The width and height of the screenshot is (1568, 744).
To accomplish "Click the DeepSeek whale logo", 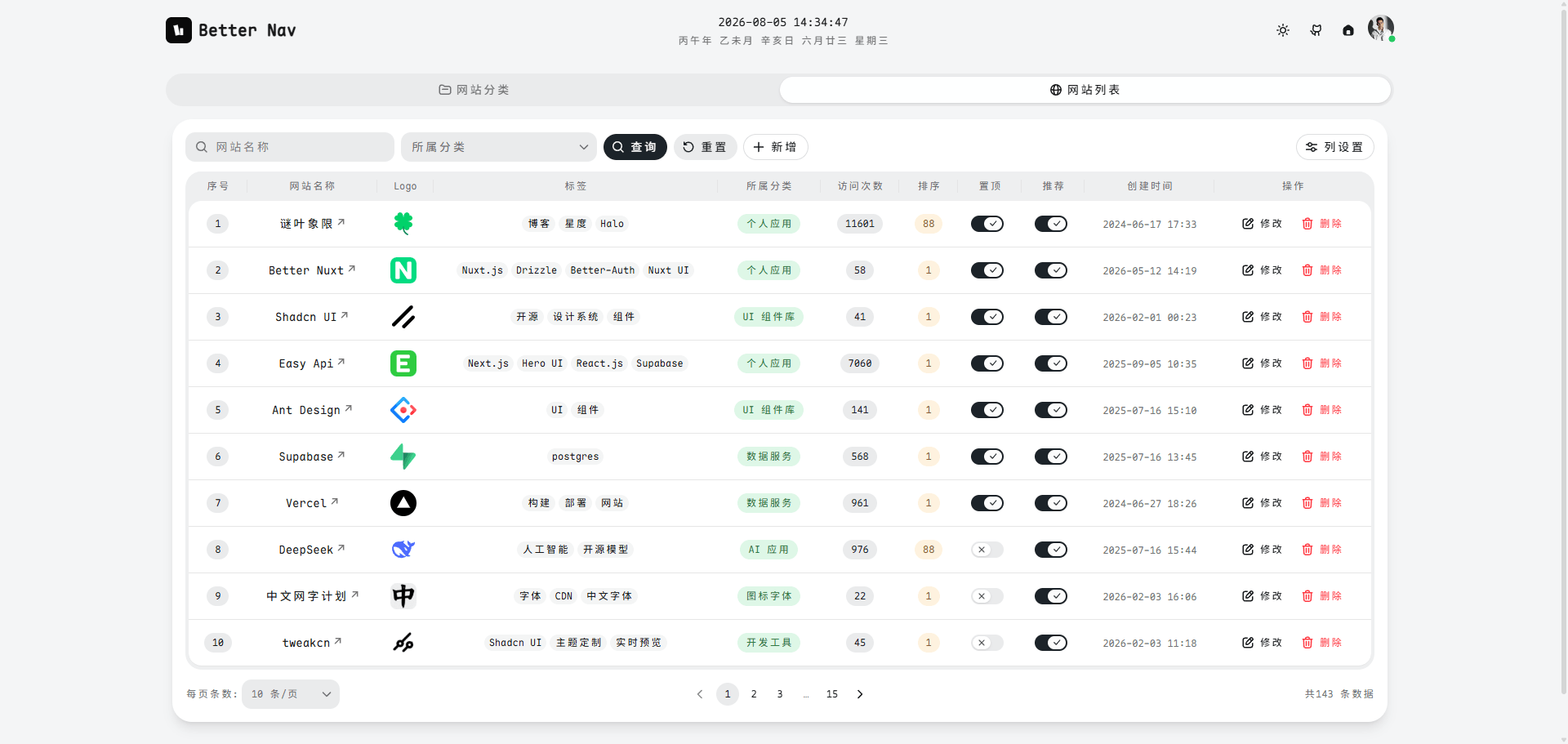I will [403, 550].
